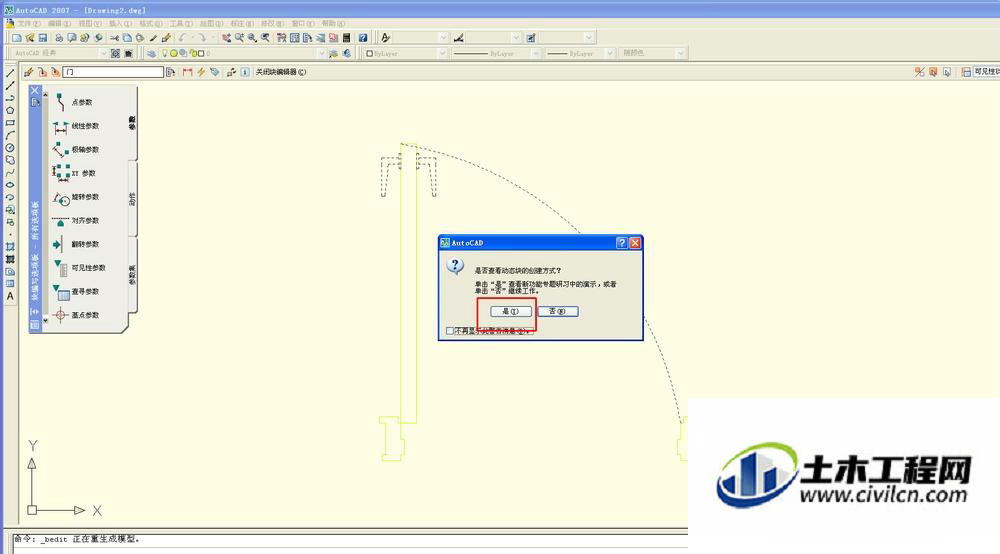Click the blue Help question-mark toolbar icon
Viewport: 1000px width, 554px height.
[x=363, y=38]
